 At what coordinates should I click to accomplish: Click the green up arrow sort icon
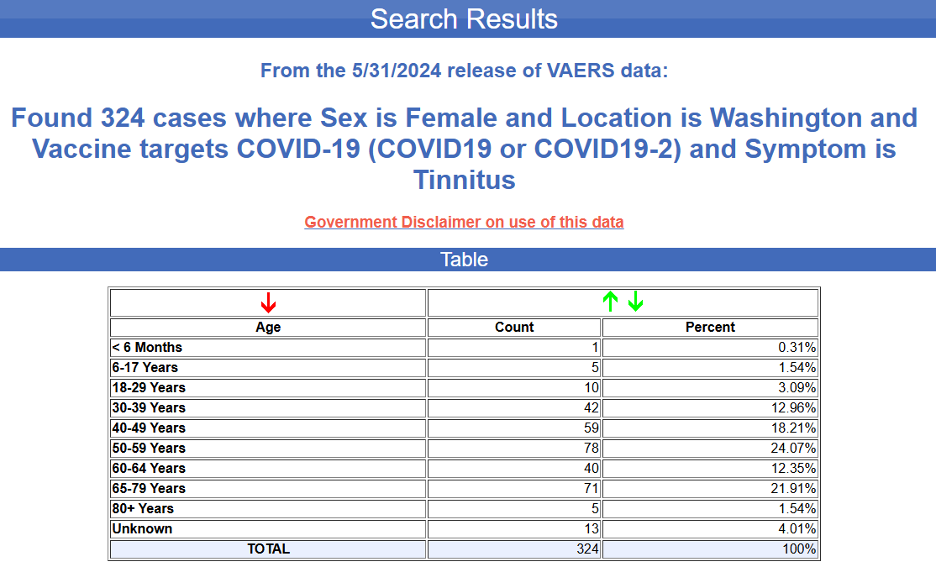(610, 301)
